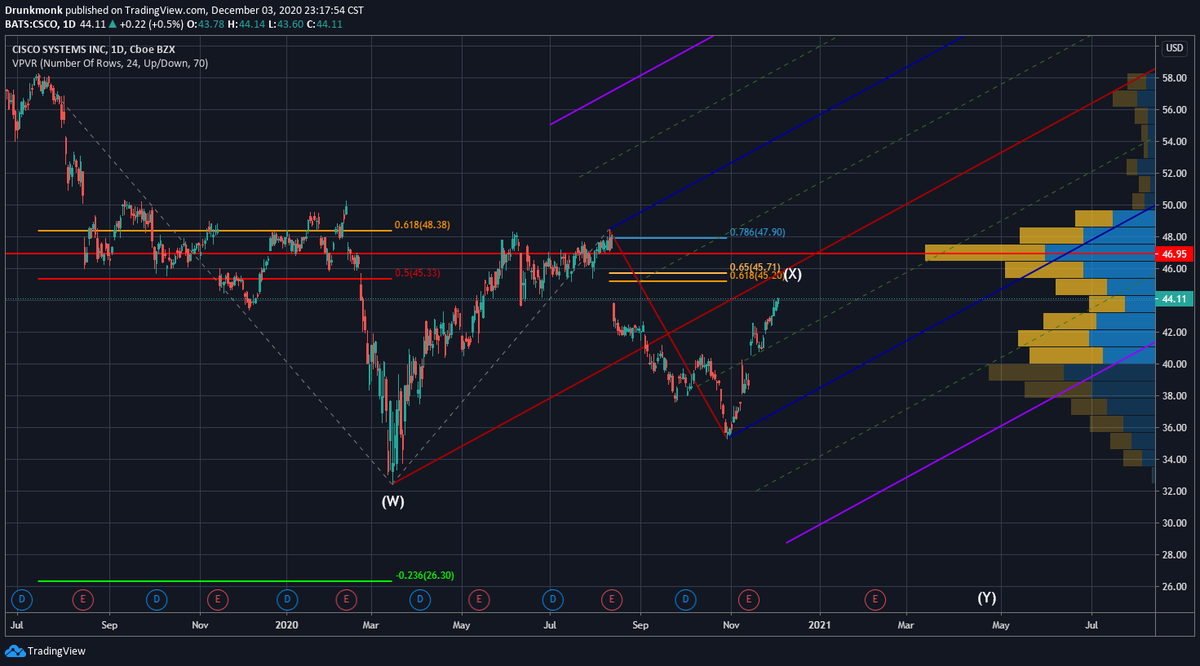Select the blue "D" dividend marker below March 2020
Image resolution: width=1200 pixels, height=666 pixels.
click(x=419, y=600)
